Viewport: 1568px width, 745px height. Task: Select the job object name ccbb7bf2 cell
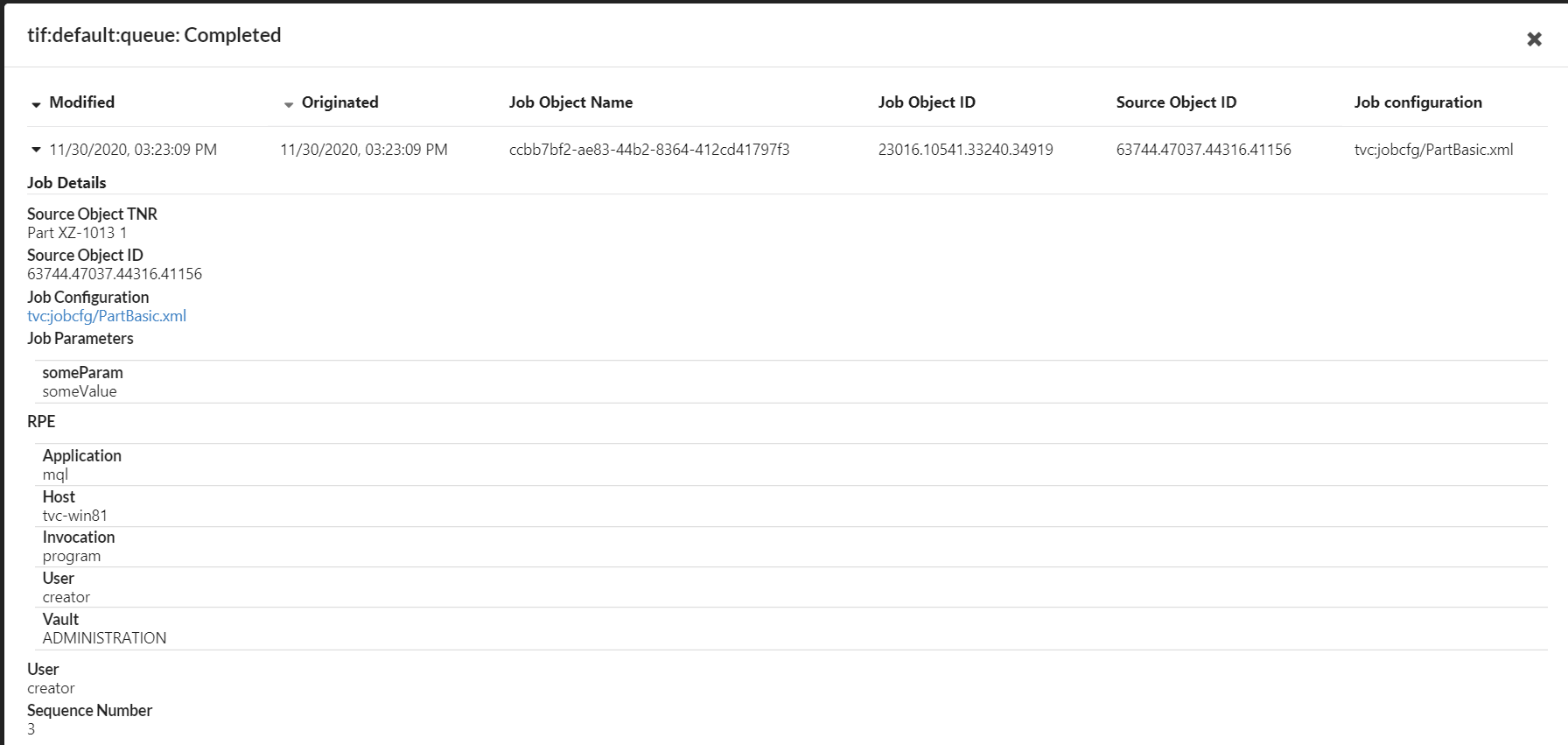point(649,150)
